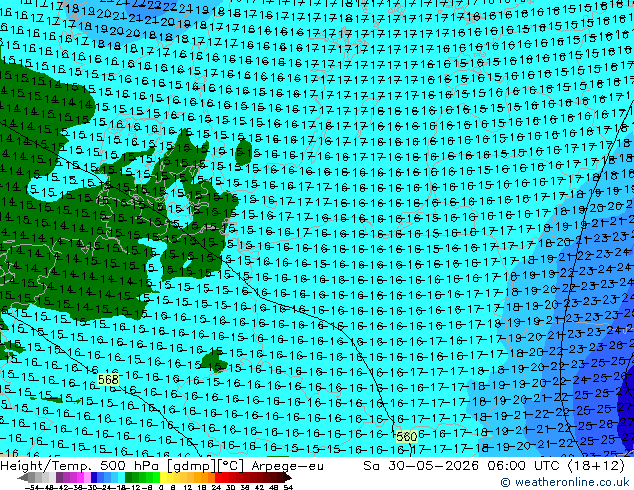The height and width of the screenshot is (490, 634).
Task: Click the right arrow end of color scale
Action: pos(288,477)
